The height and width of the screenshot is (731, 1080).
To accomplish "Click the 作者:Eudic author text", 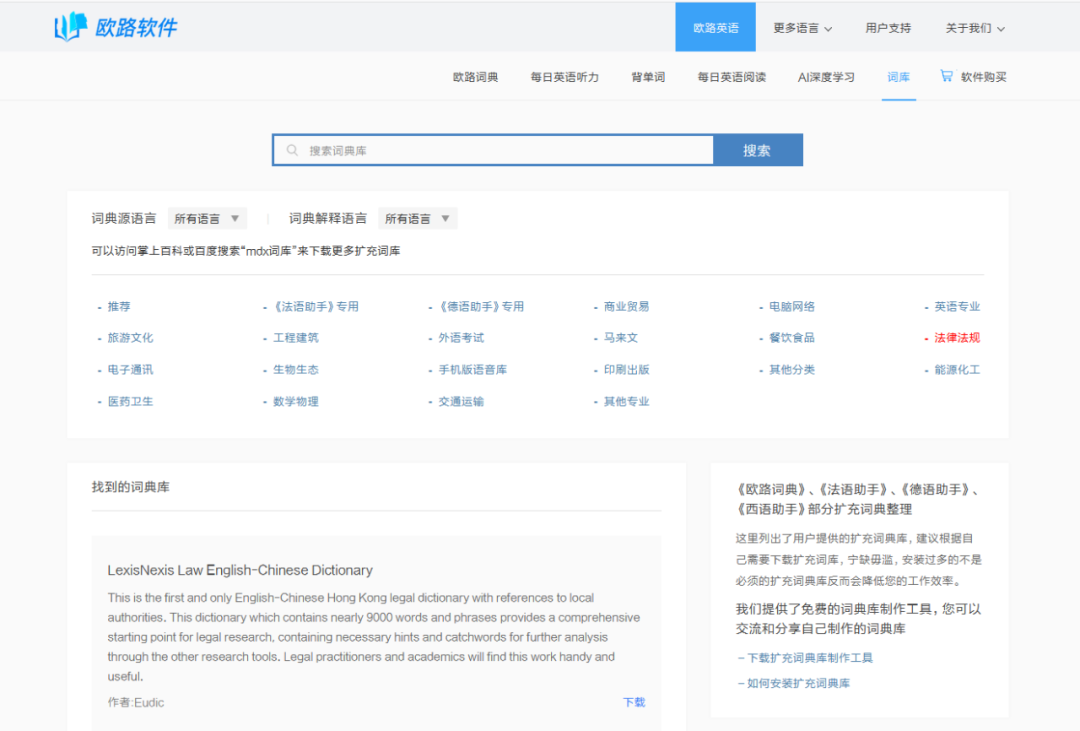I will [x=136, y=703].
